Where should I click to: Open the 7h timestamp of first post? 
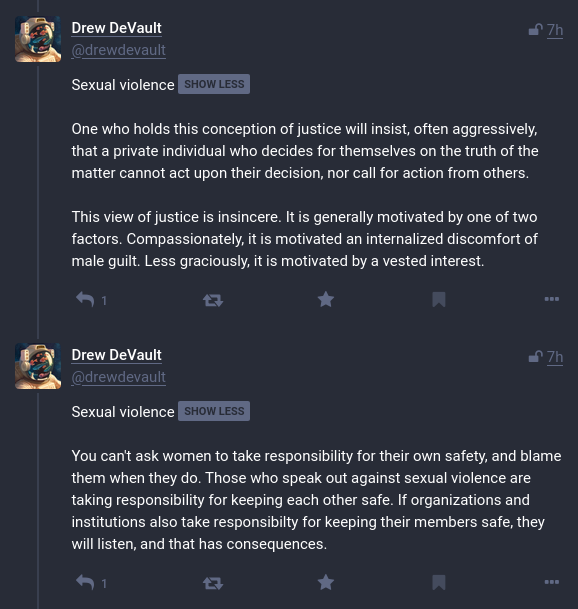coord(555,30)
